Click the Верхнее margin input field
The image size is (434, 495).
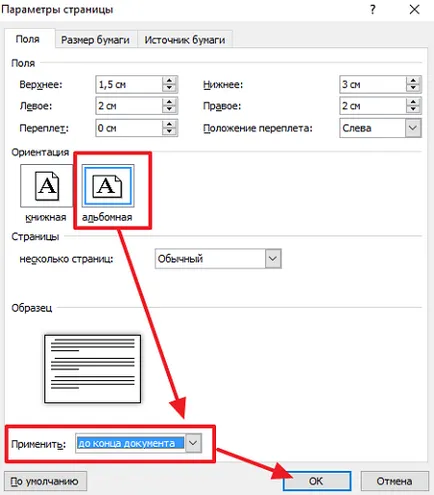coord(129,84)
